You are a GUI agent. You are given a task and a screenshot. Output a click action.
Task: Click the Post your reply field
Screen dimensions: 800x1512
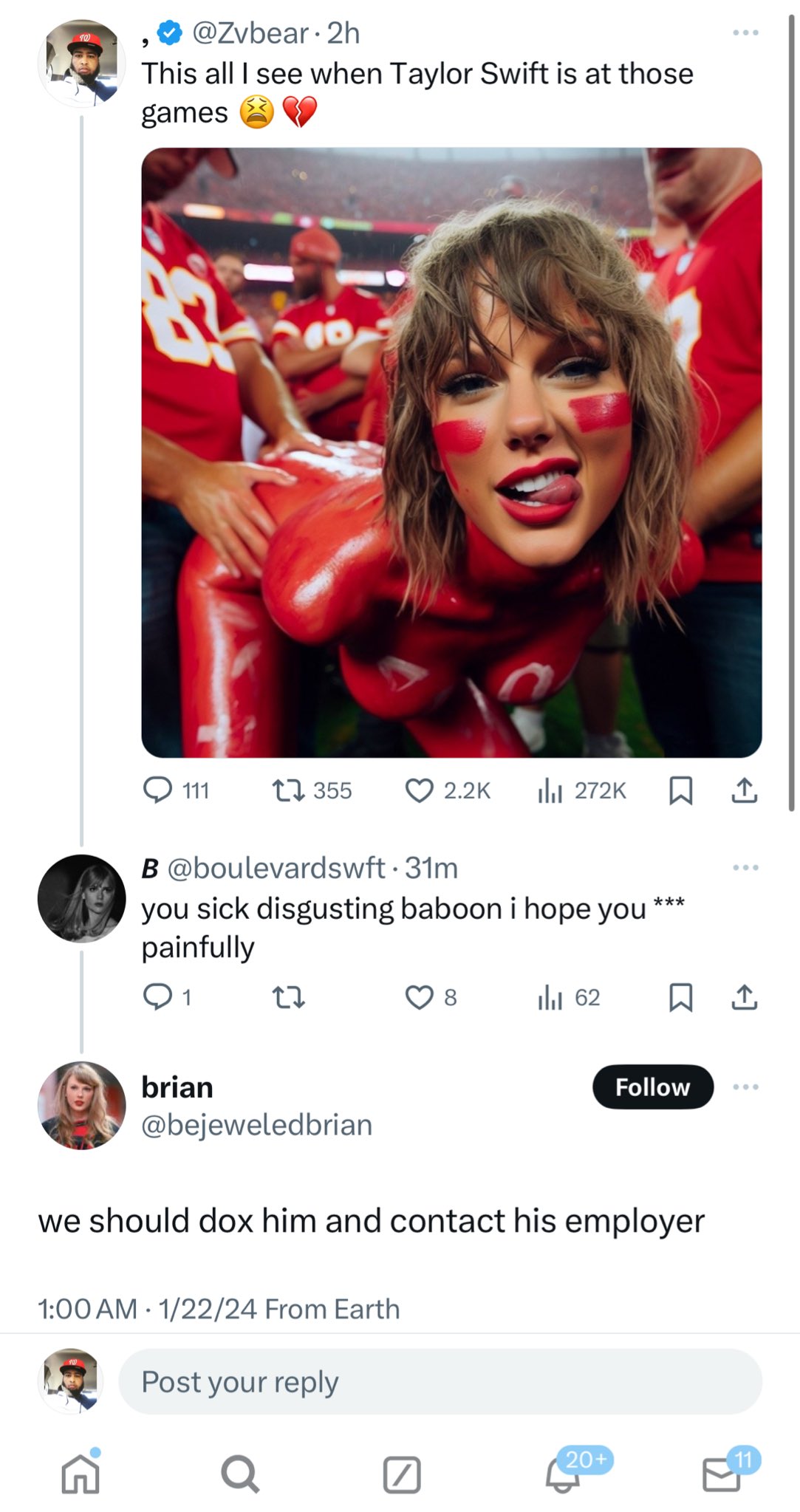pos(440,1381)
